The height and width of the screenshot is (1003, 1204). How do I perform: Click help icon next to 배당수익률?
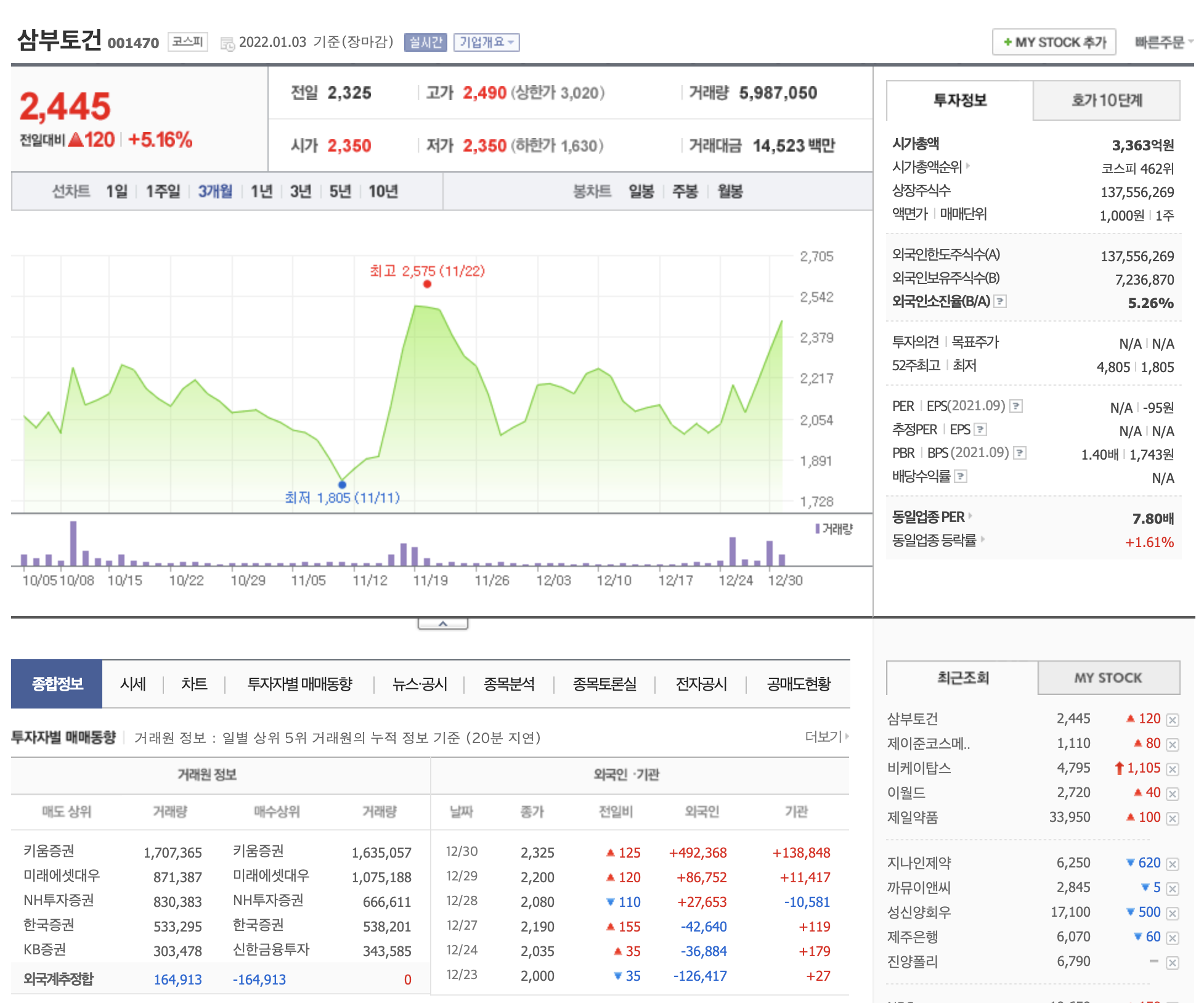[x=961, y=476]
